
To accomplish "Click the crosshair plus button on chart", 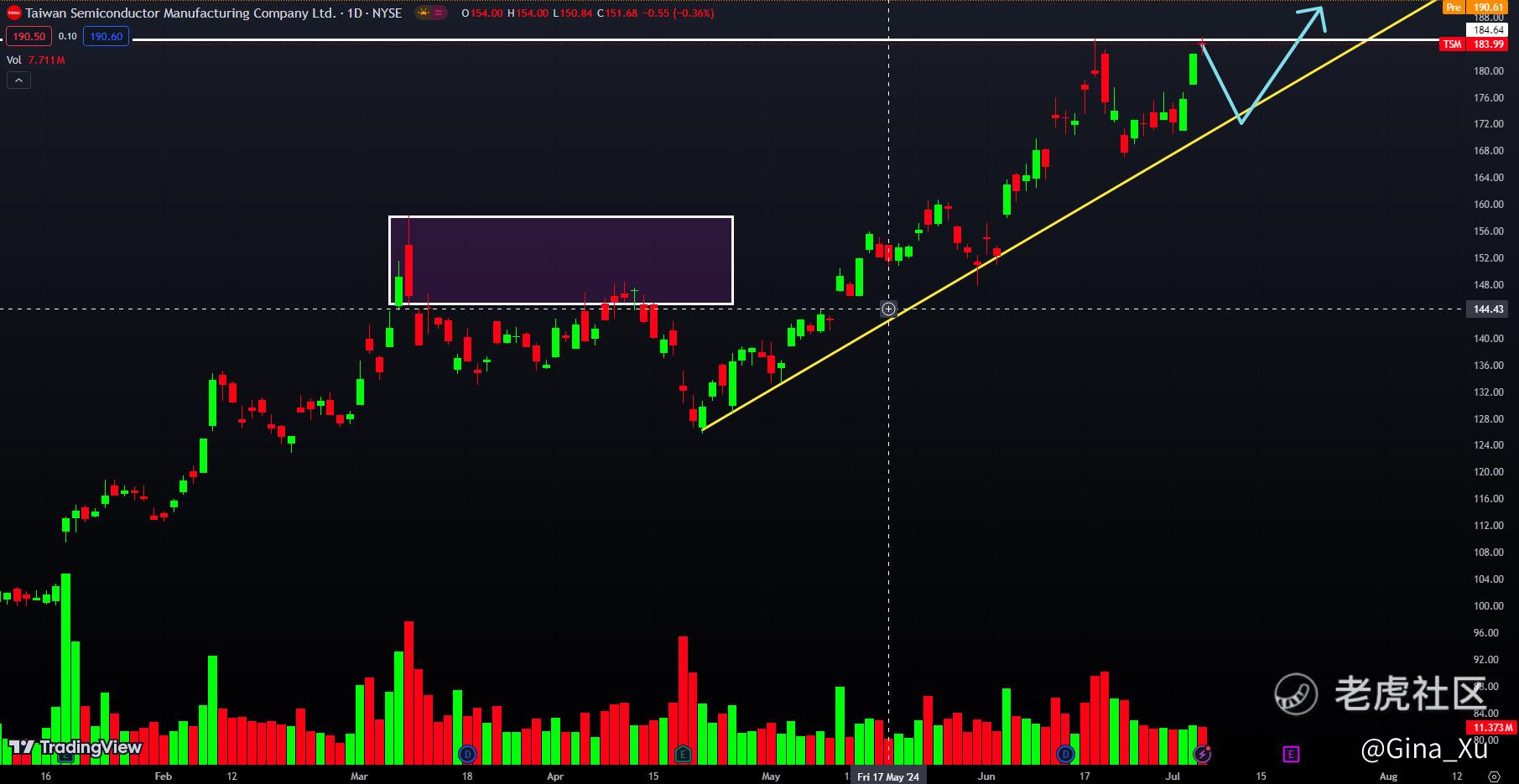I will pos(888,309).
